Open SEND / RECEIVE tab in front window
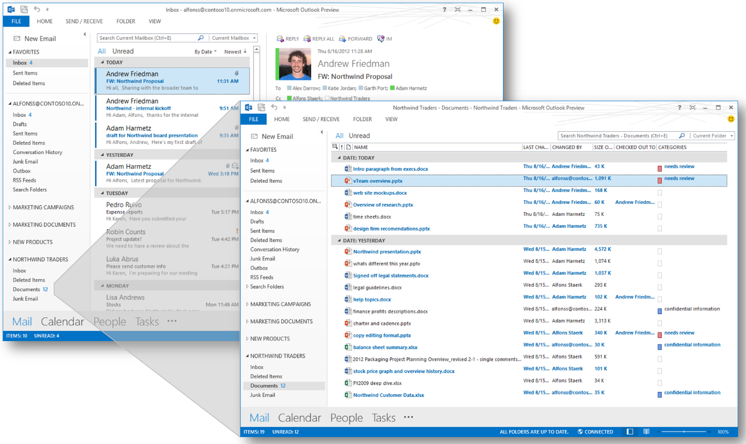Screen dimensions: 746x444 [x=321, y=119]
